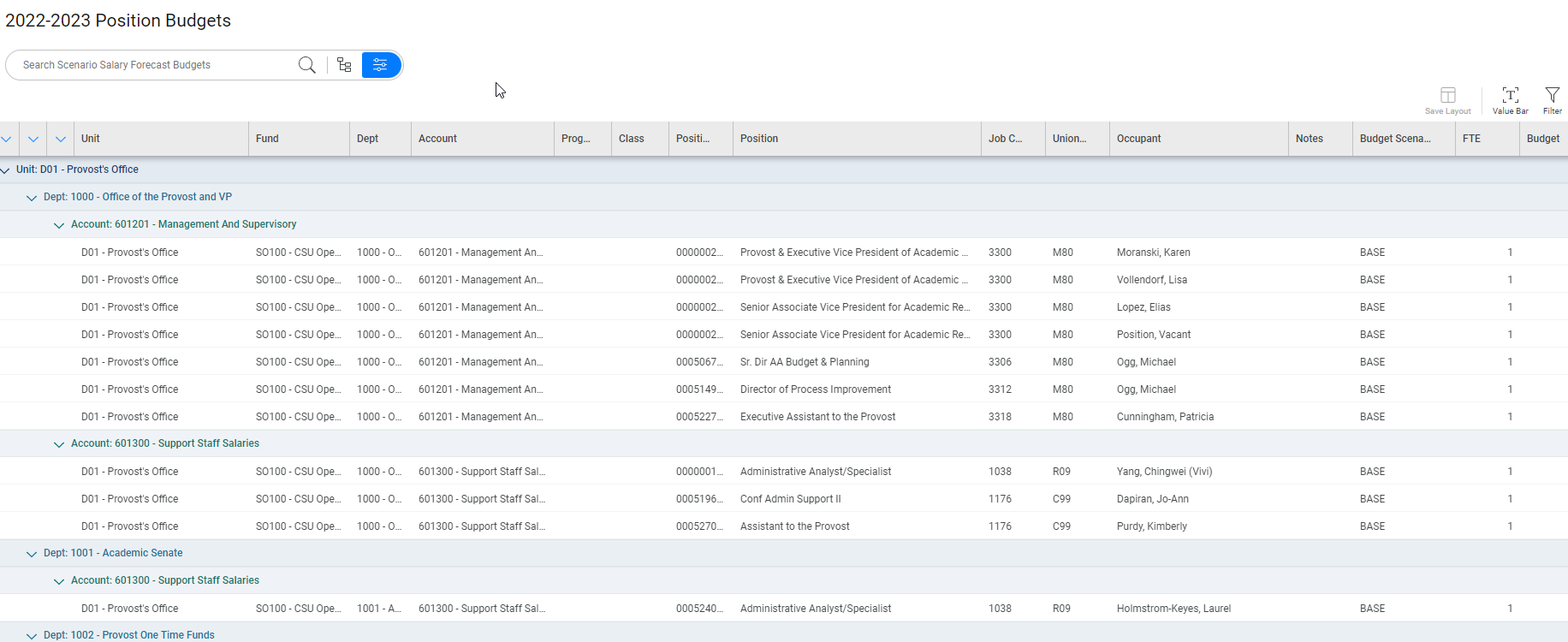Collapse Dept 1001 Academic Senate group
Screen dimensions: 1568x642
tap(32, 554)
